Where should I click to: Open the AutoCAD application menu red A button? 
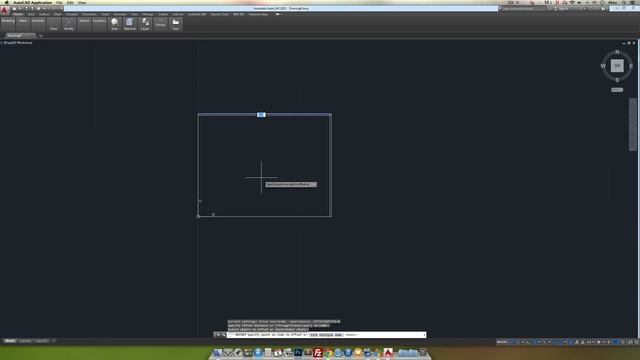point(5,10)
